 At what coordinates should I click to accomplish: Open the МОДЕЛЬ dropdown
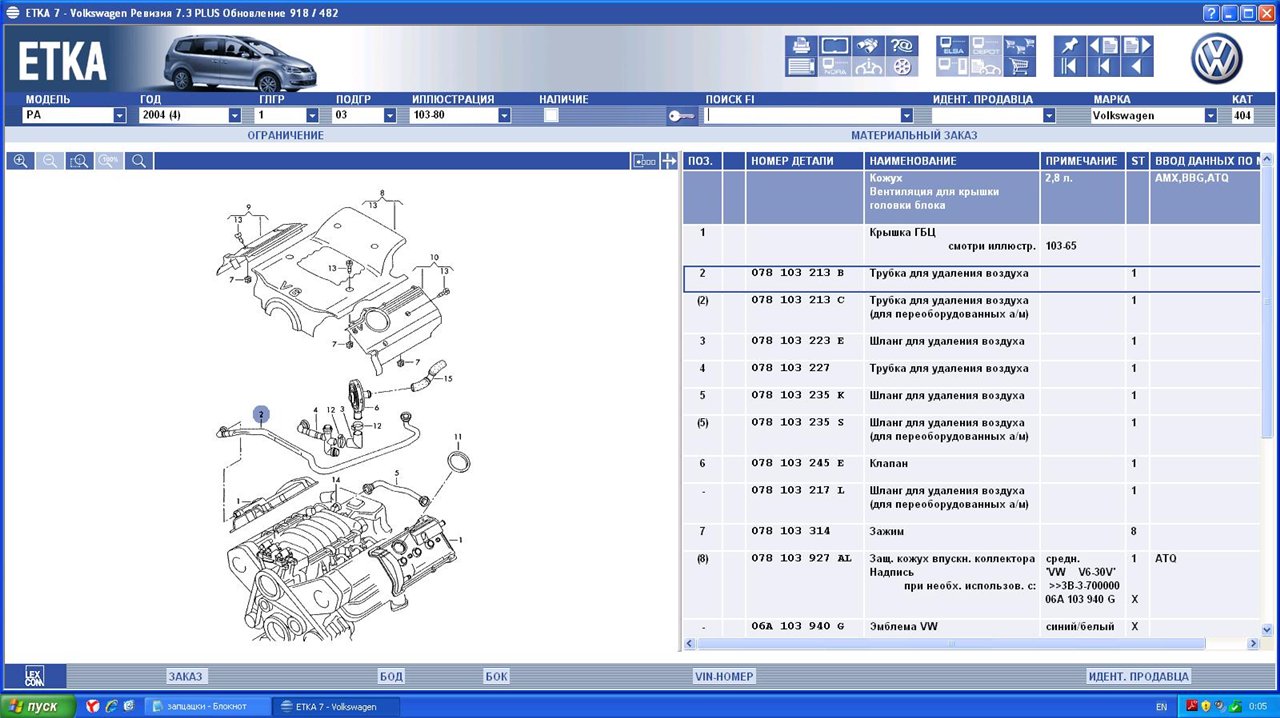tap(120, 115)
